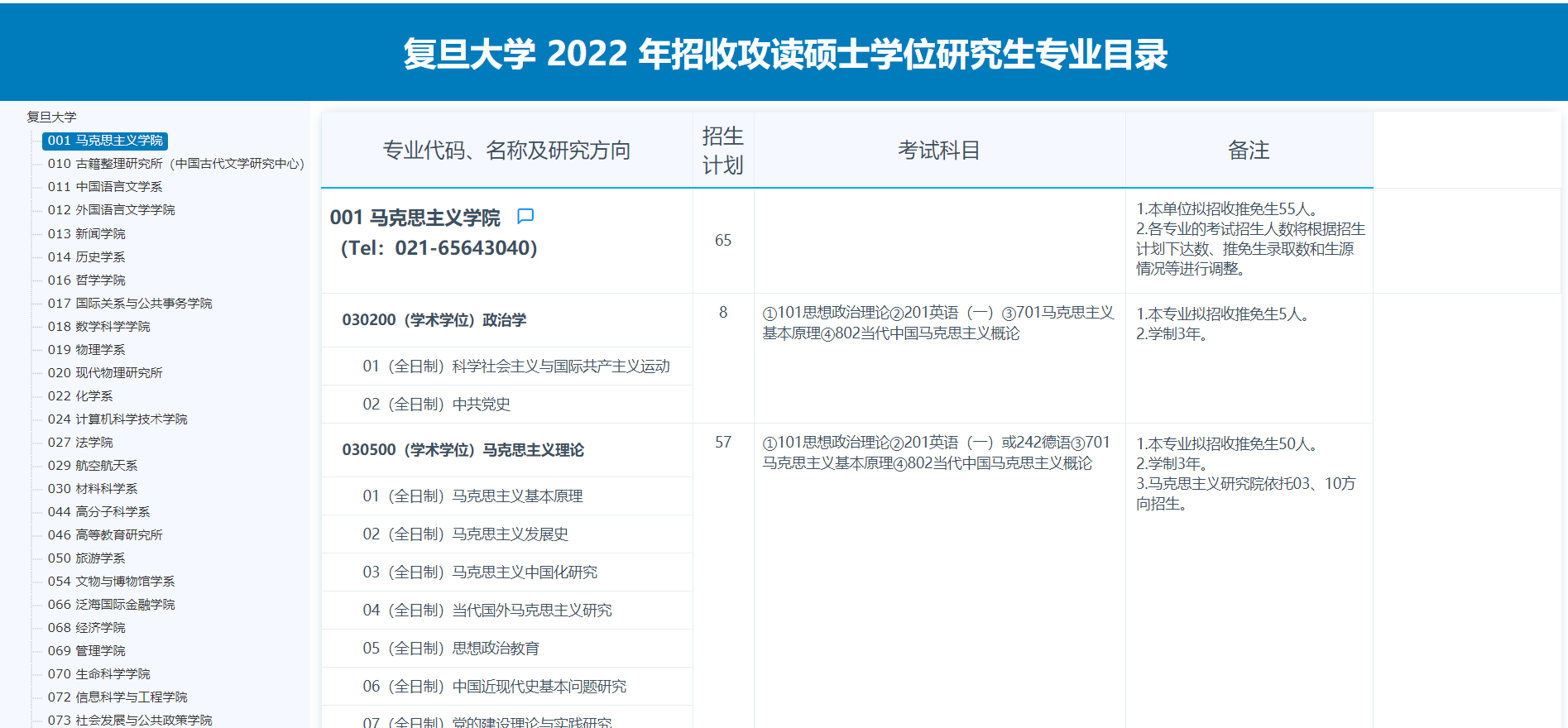Click the 030200 政治学 major row
The image size is (1568, 728).
pyautogui.click(x=506, y=320)
